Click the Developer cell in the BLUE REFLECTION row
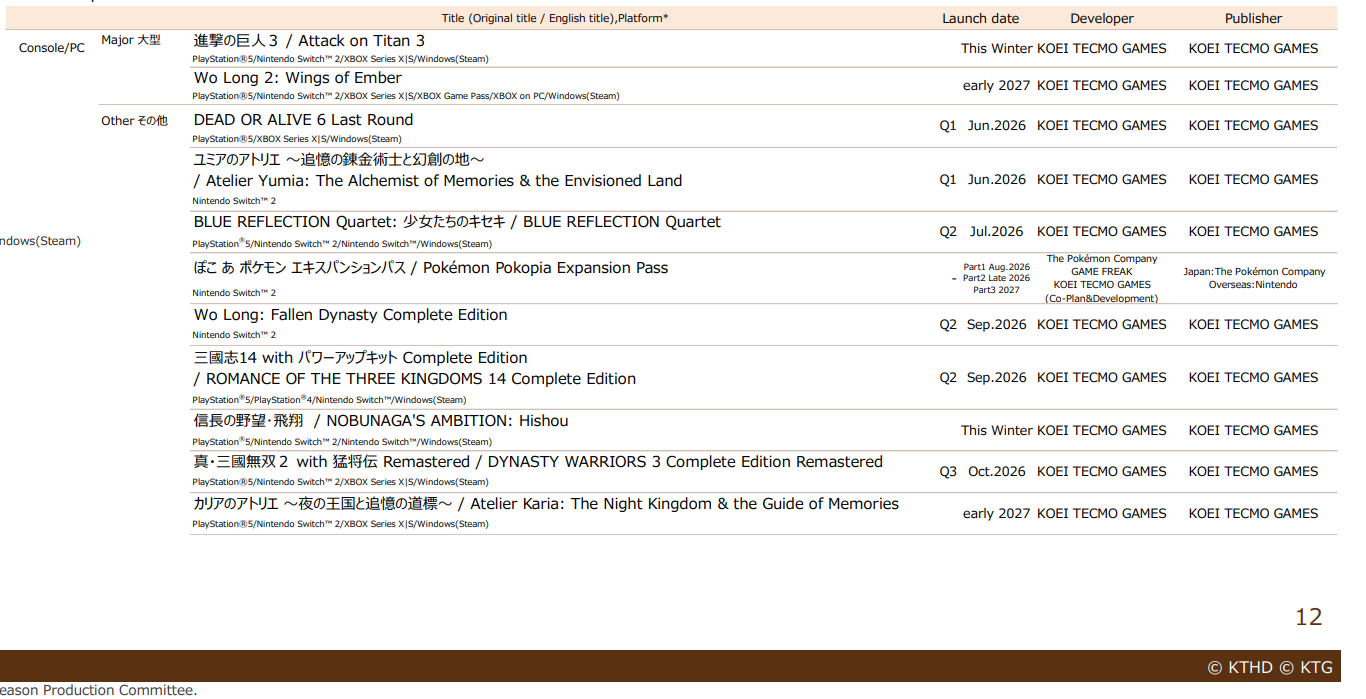The width and height of the screenshot is (1366, 699). coord(1101,232)
